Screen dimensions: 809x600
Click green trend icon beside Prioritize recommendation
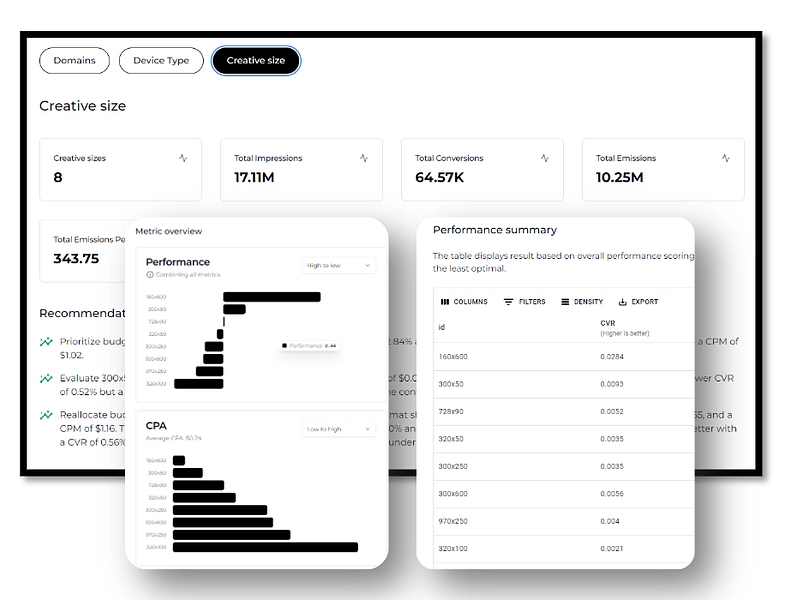point(48,340)
